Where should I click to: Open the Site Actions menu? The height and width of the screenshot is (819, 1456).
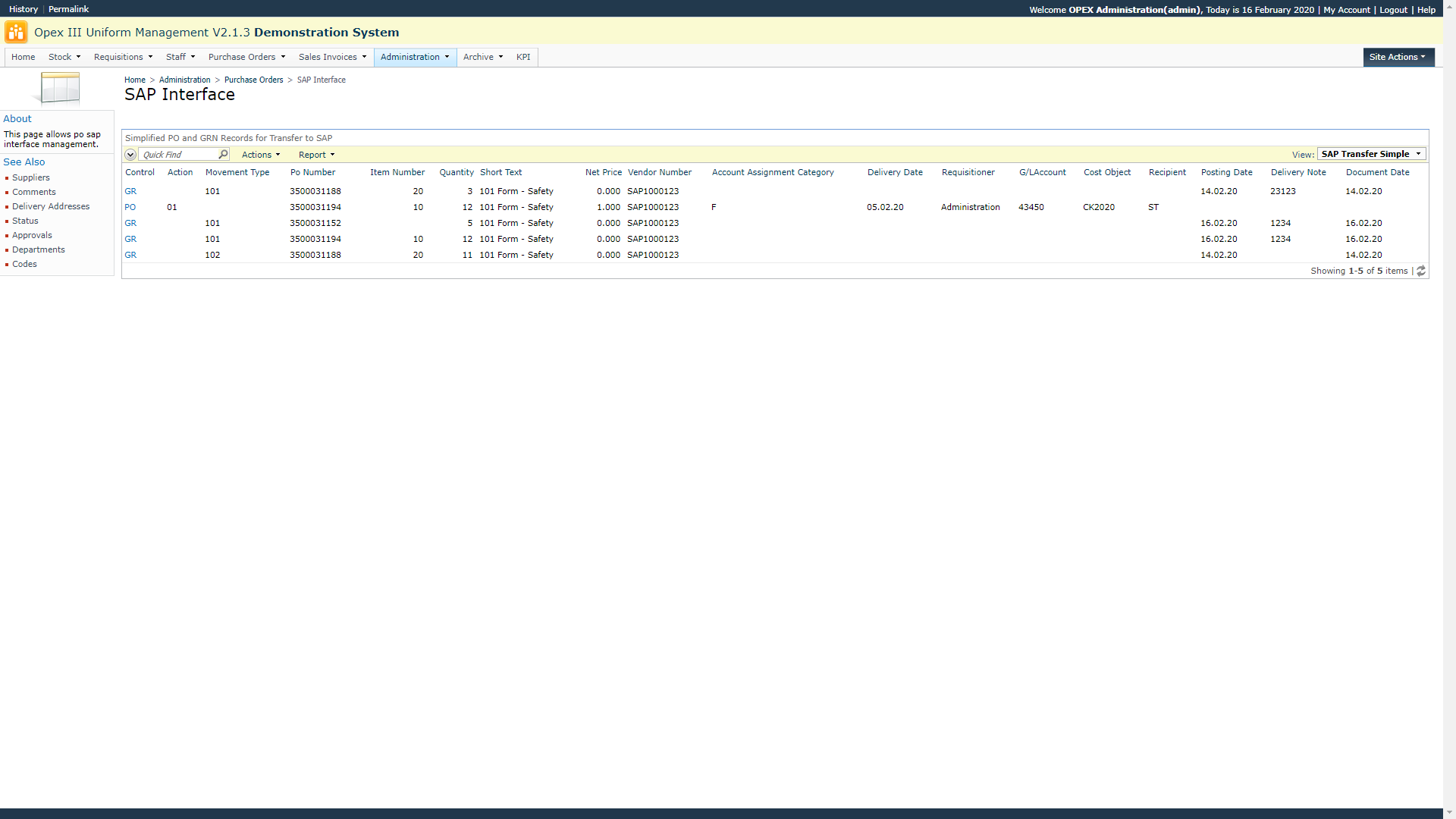pyautogui.click(x=1398, y=57)
